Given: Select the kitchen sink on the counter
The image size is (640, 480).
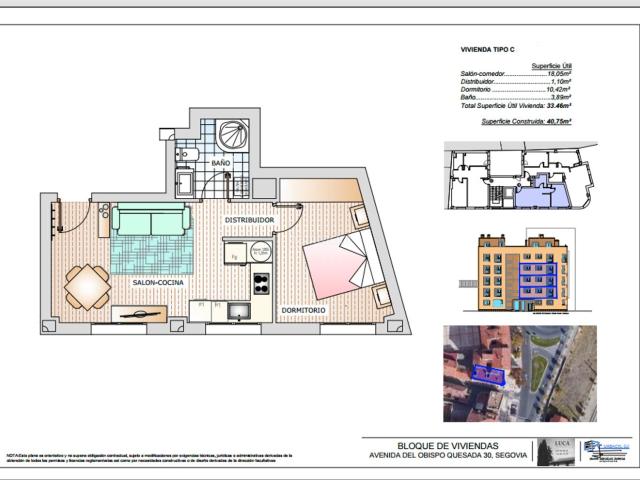Looking at the screenshot, I should (240, 312).
